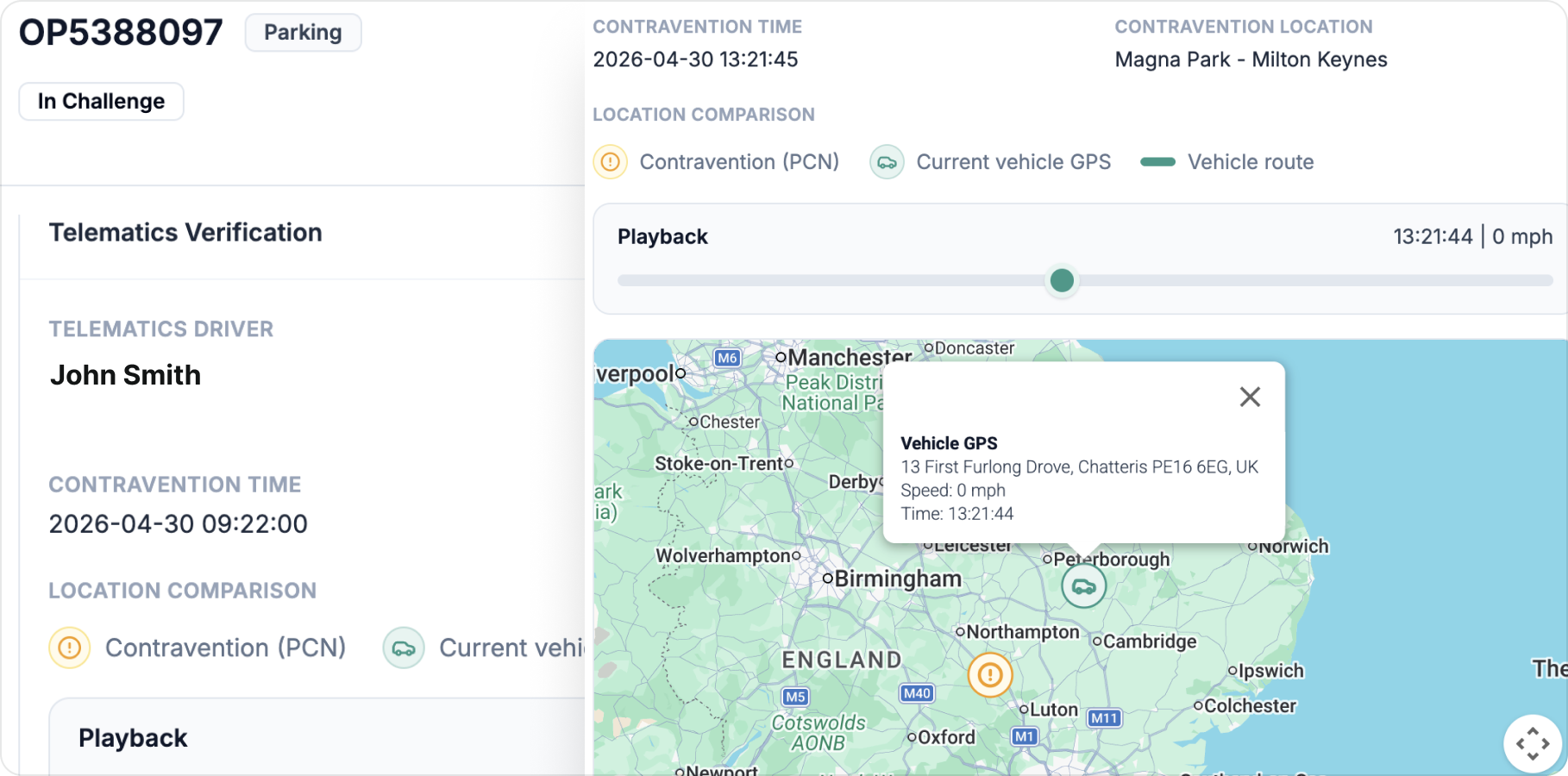Viewport: 1568px width, 776px height.
Task: Click Contravention (PCN) legend icon in right panel
Action: point(610,161)
